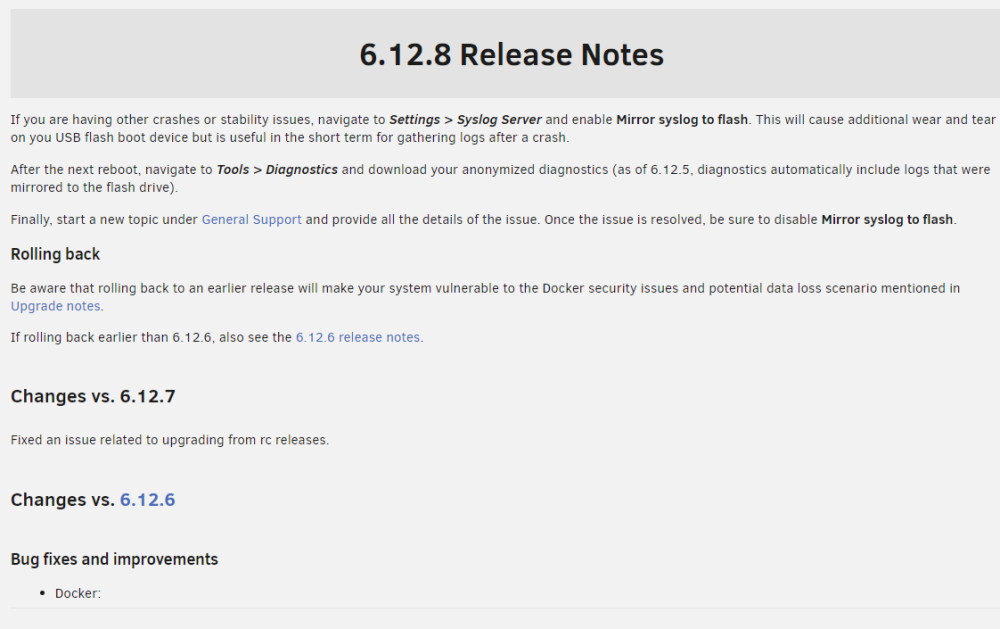
Task: Click the rc releases fix sentence
Action: [170, 440]
